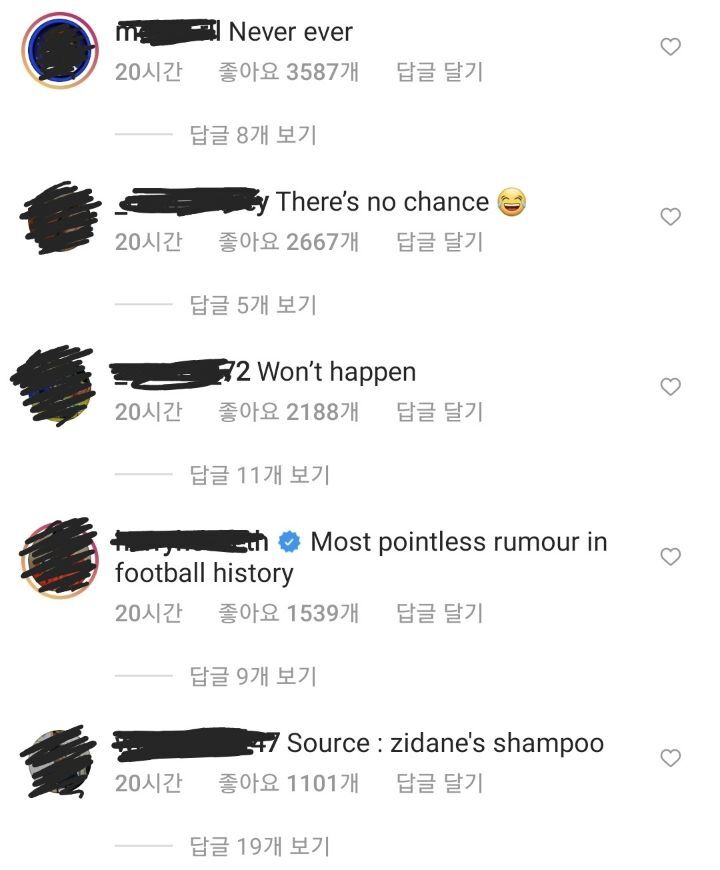720x870 pixels.
Task: View 3587 likes on first comment
Action: (288, 72)
